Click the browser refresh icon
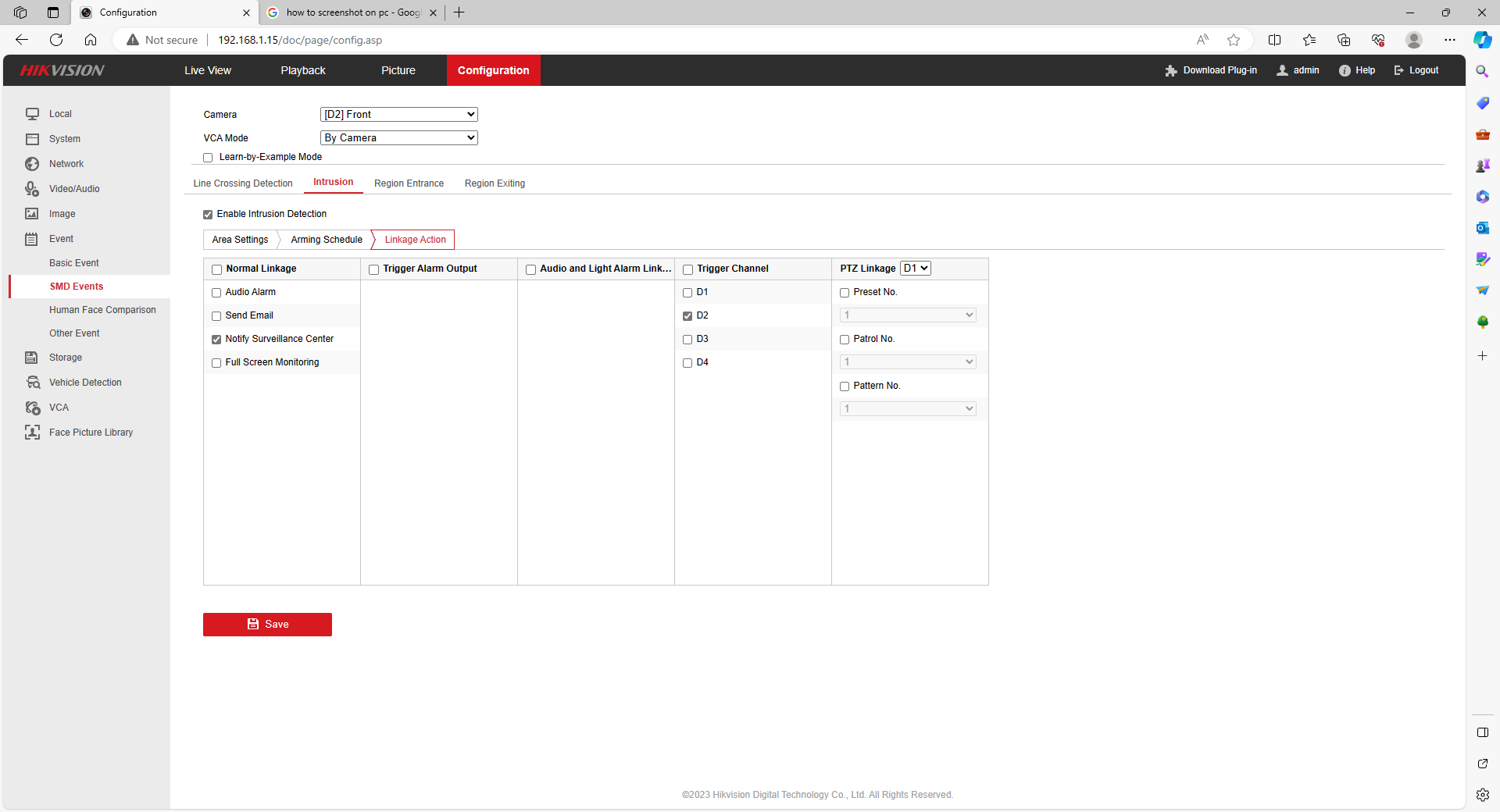Image resolution: width=1500 pixels, height=812 pixels. (56, 40)
